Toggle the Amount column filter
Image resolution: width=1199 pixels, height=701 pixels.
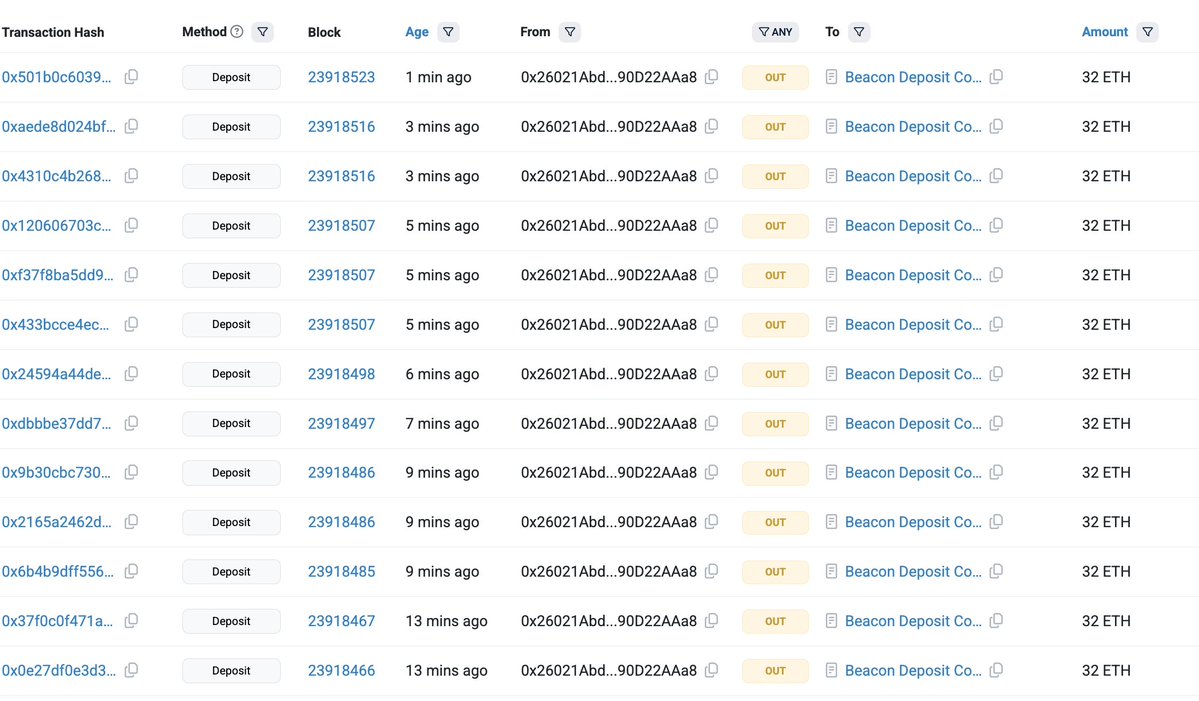(1147, 31)
